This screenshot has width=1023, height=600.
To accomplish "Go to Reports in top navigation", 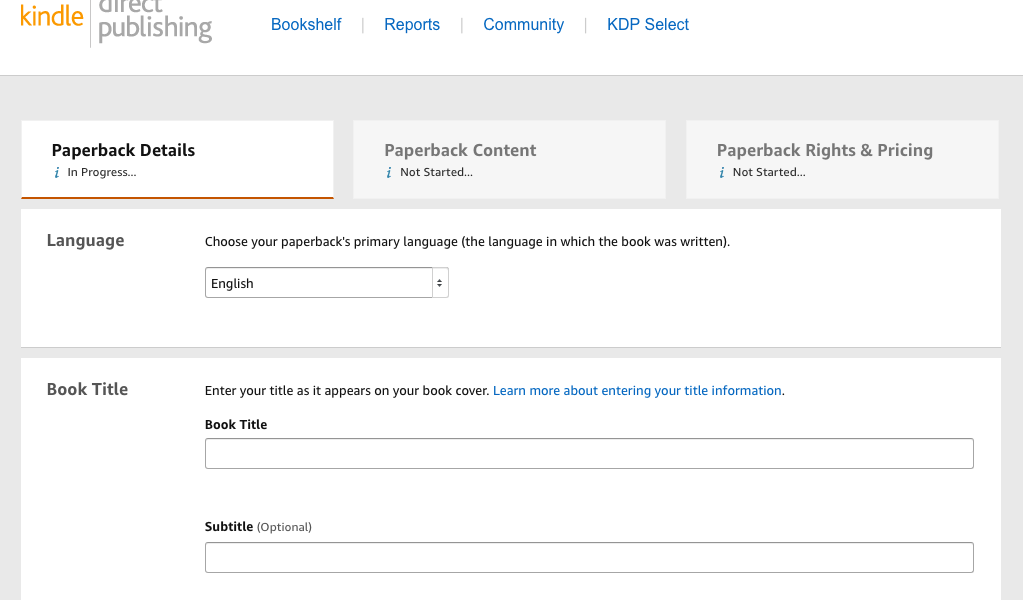I will [x=412, y=25].
